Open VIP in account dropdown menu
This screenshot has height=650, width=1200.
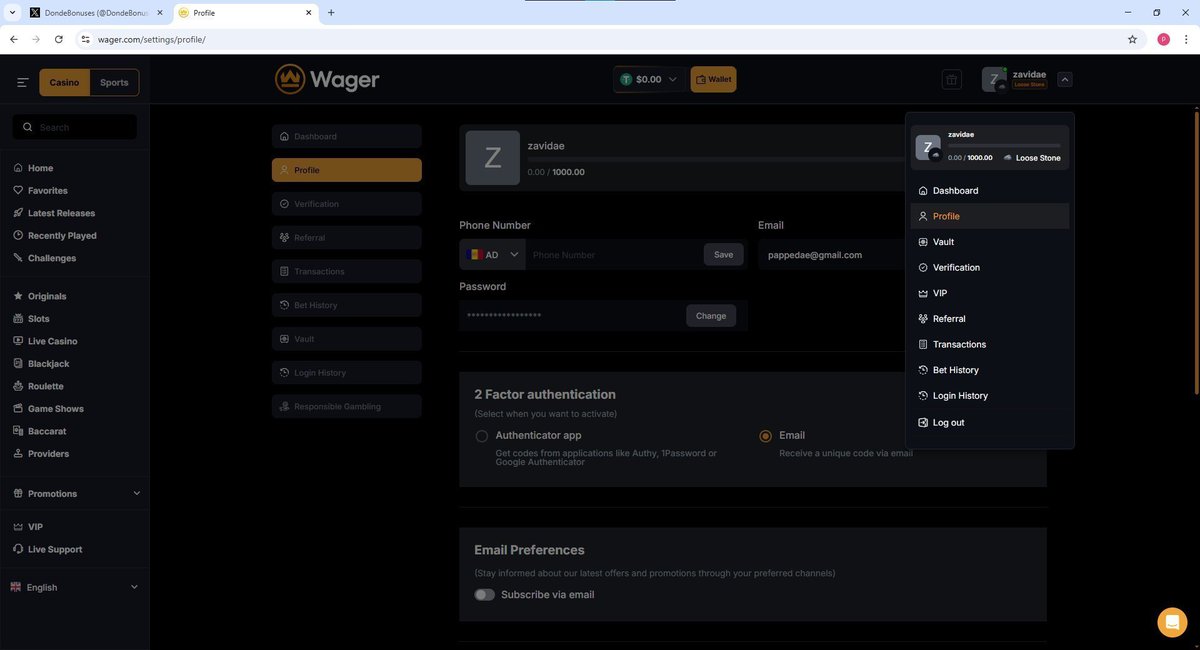990,293
